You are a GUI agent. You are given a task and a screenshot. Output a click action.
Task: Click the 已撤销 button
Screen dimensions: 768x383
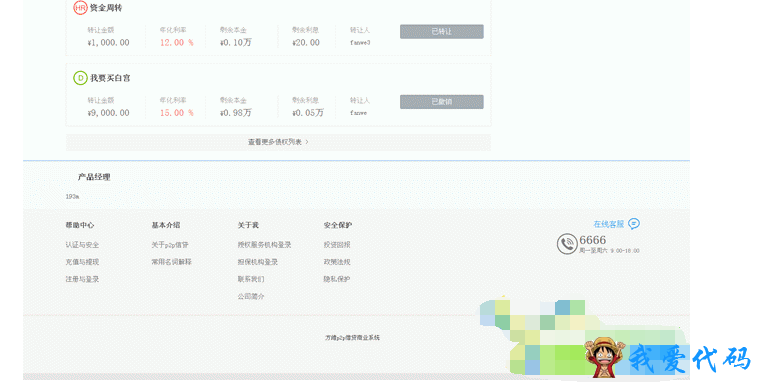tap(441, 102)
